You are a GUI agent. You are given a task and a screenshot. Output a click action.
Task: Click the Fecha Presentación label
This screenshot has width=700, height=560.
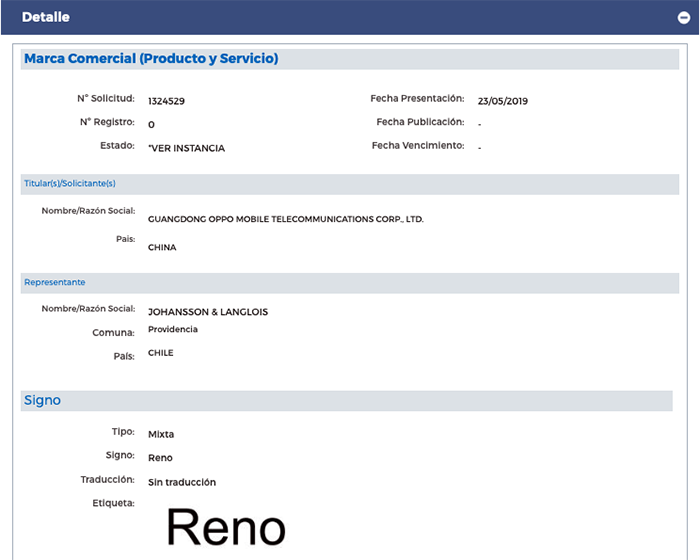tap(417, 98)
